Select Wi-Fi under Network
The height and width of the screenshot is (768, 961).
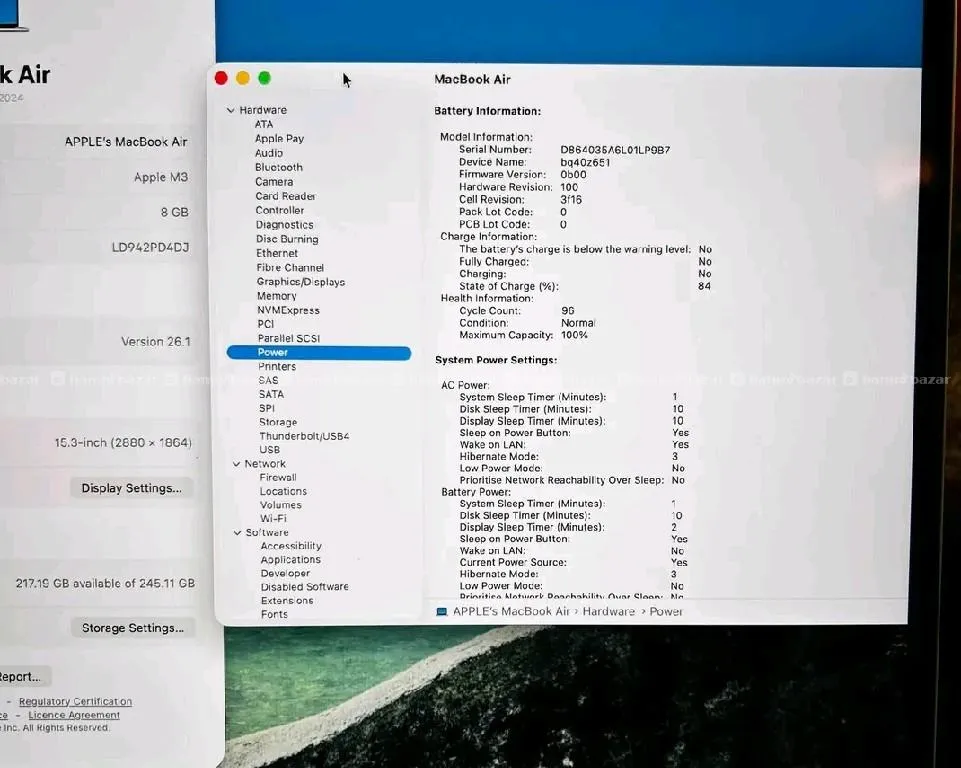273,518
